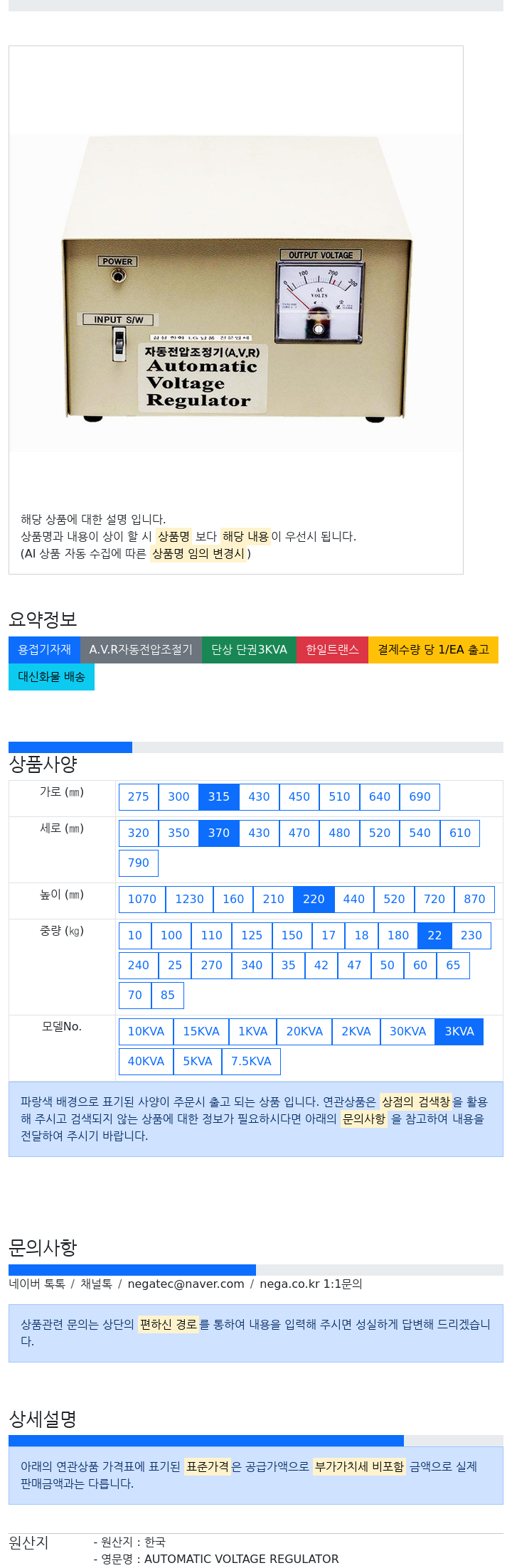Select height option 1070

[142, 900]
